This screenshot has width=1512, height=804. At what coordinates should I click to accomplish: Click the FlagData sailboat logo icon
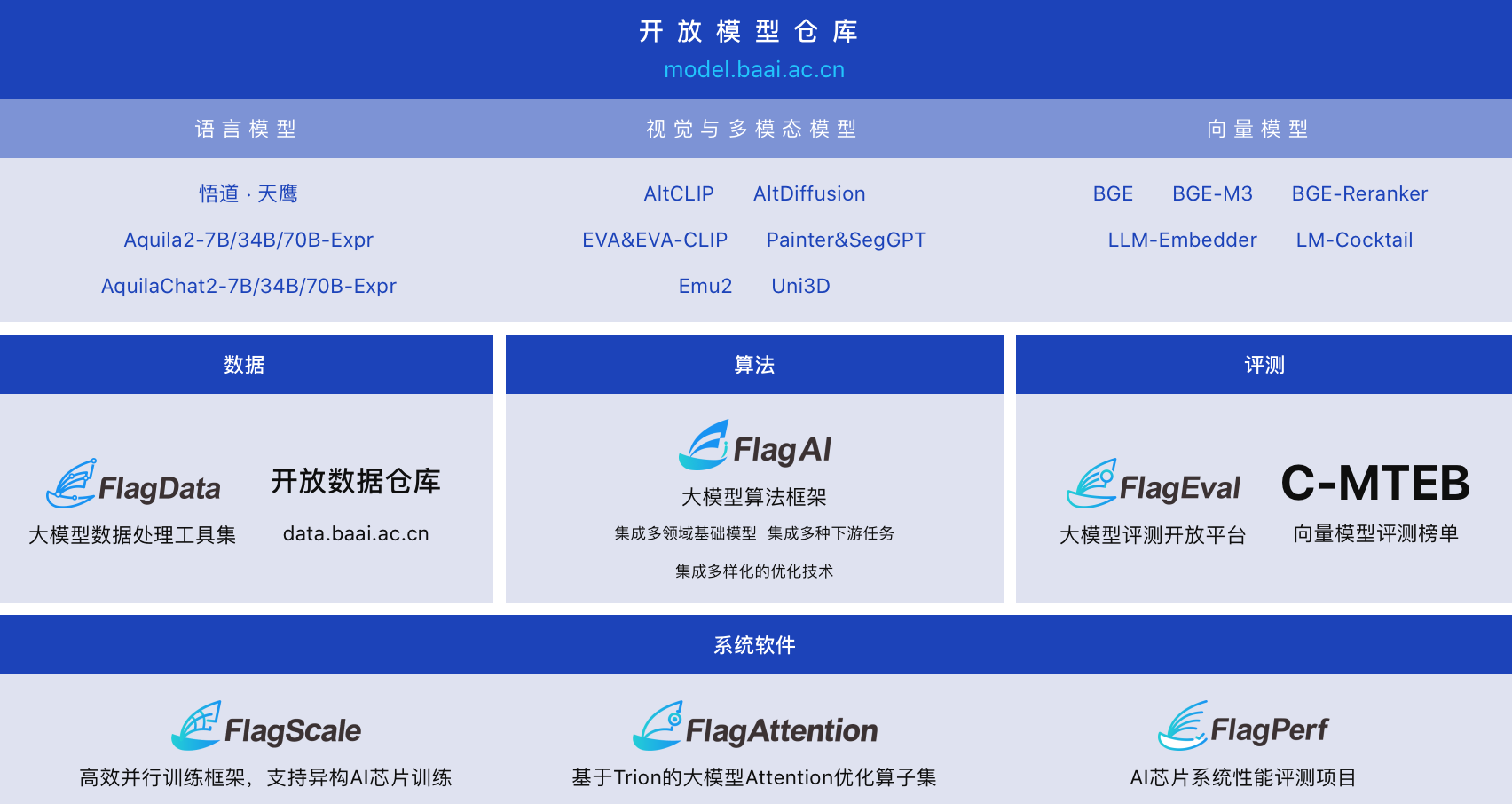(71, 483)
